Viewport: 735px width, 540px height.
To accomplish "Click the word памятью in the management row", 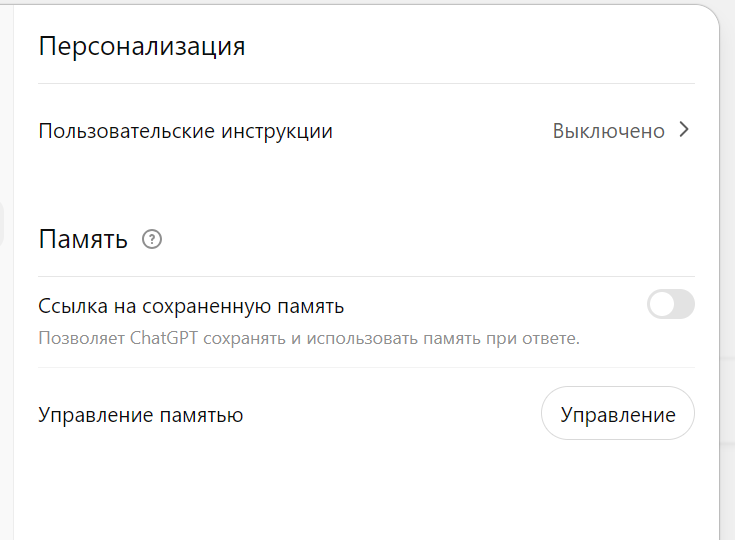I will pos(202,415).
